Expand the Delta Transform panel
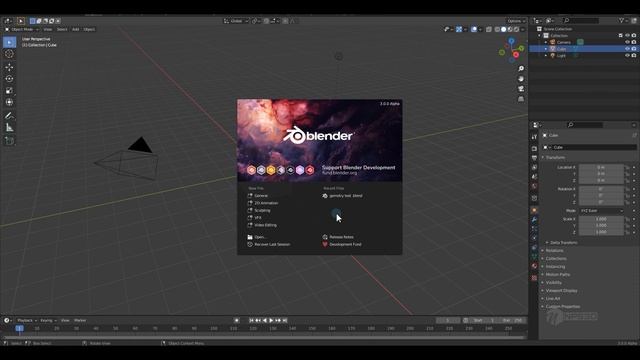Viewport: 640px width, 360px height. 563,242
